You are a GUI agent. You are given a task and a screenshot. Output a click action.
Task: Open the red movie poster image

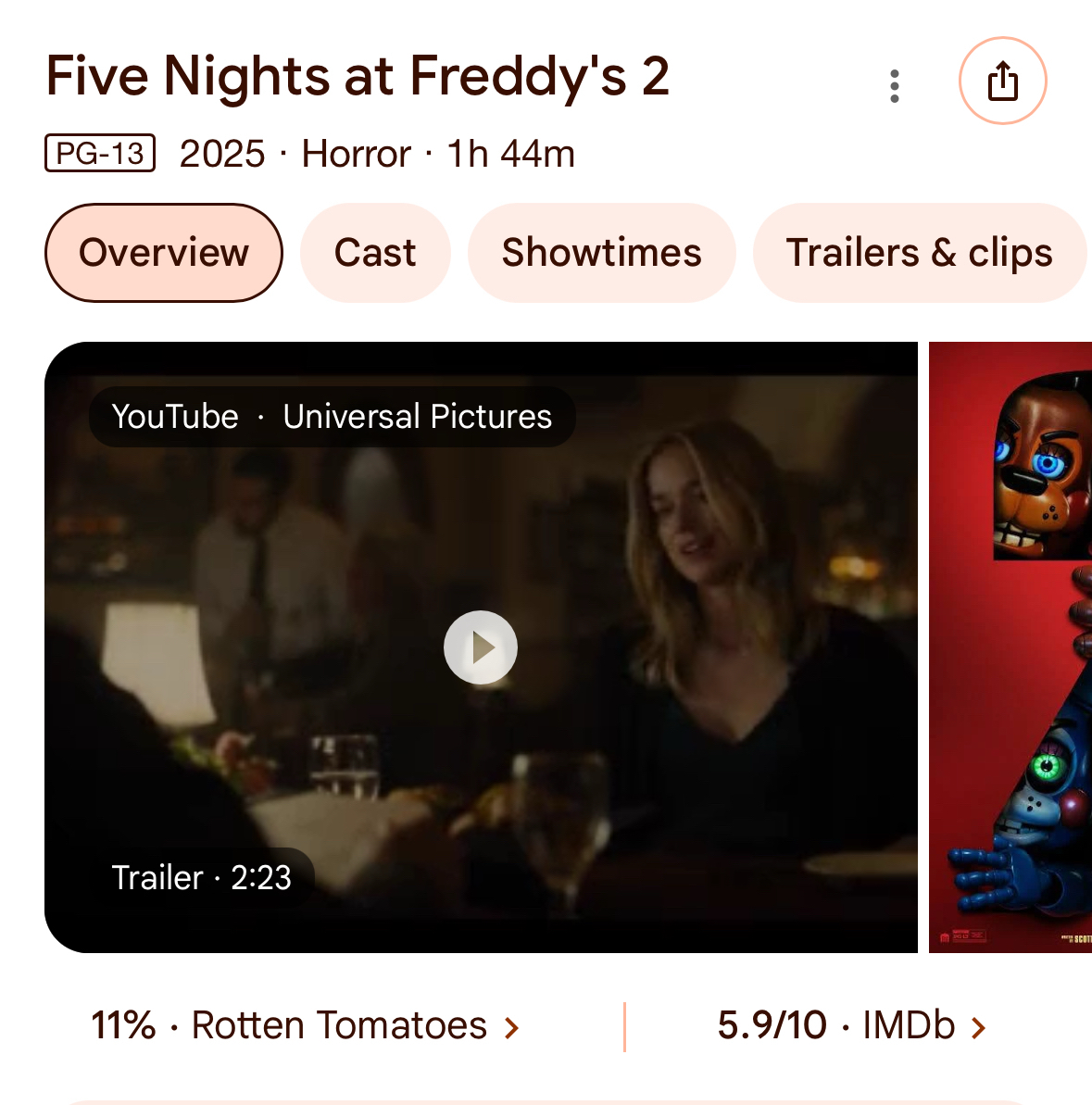1010,647
